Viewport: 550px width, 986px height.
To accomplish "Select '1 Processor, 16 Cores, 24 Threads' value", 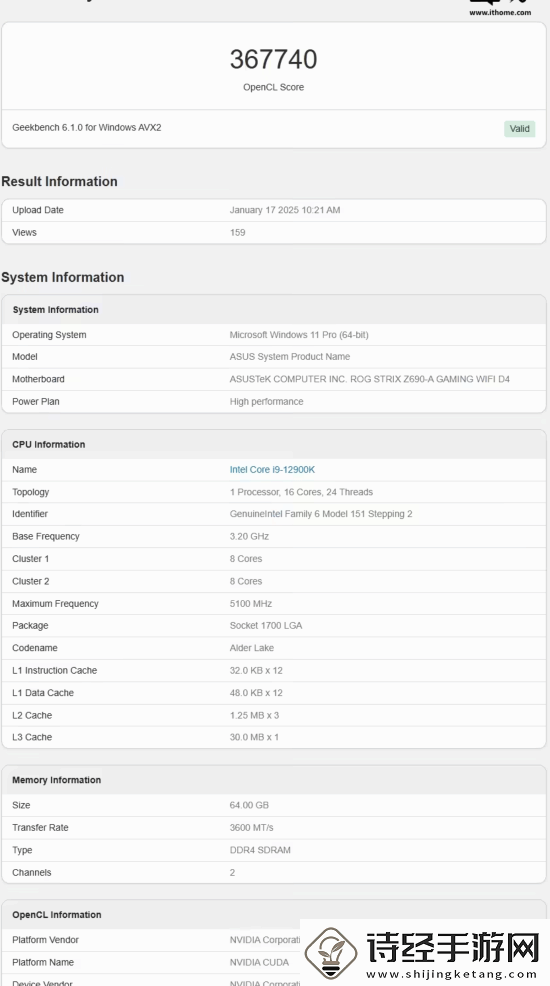I will point(301,492).
